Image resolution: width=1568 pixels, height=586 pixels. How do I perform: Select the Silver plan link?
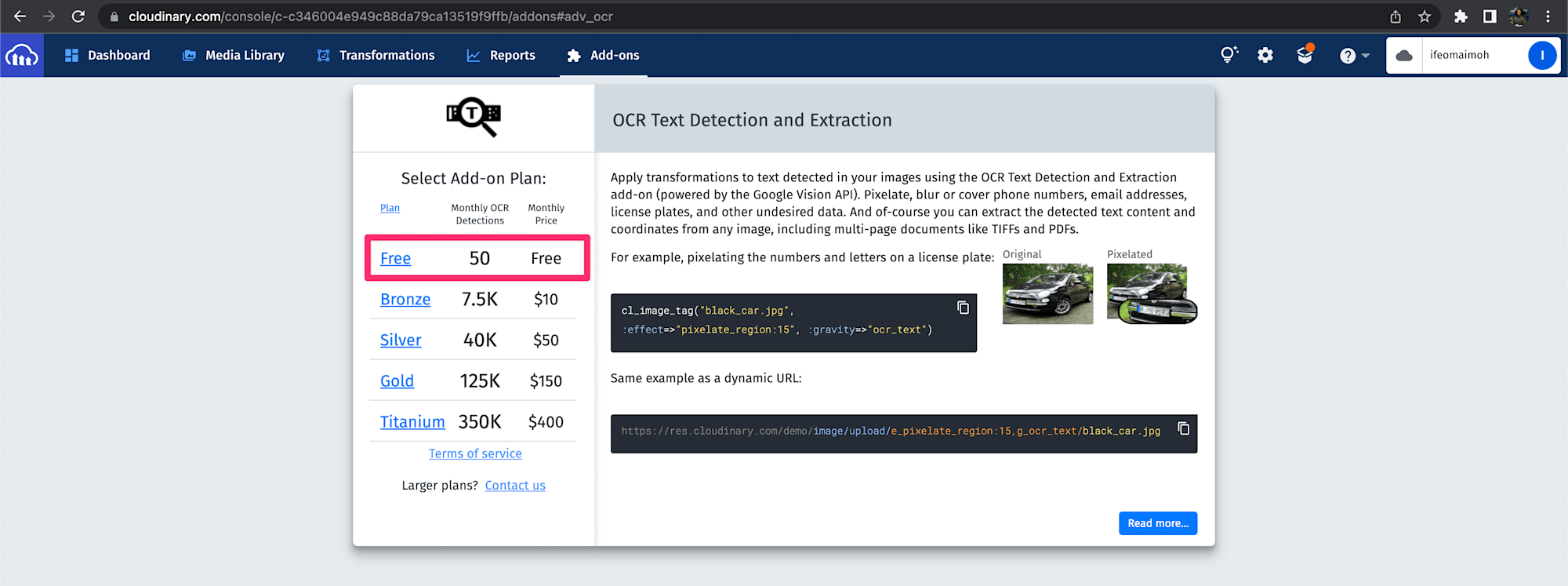(x=401, y=340)
